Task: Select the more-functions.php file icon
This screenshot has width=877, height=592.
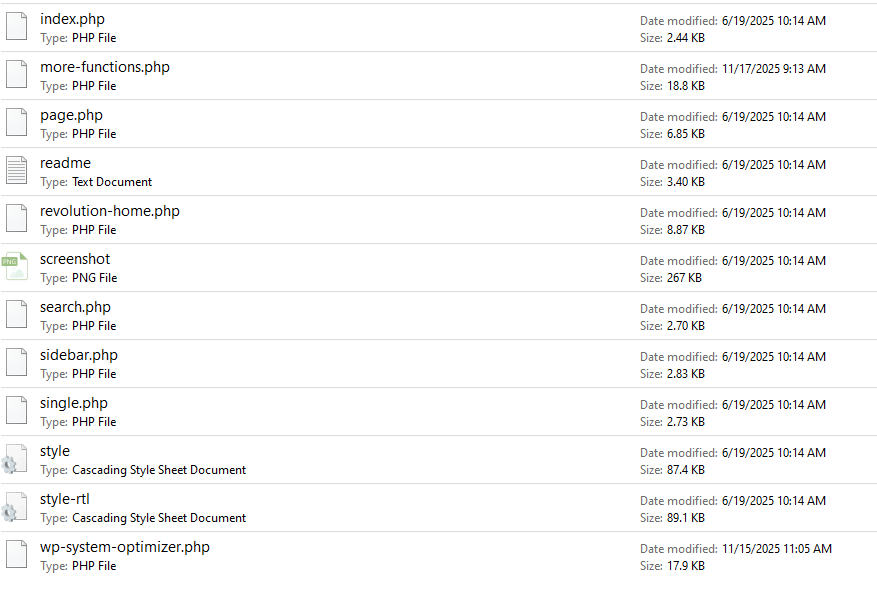Action: 16,75
